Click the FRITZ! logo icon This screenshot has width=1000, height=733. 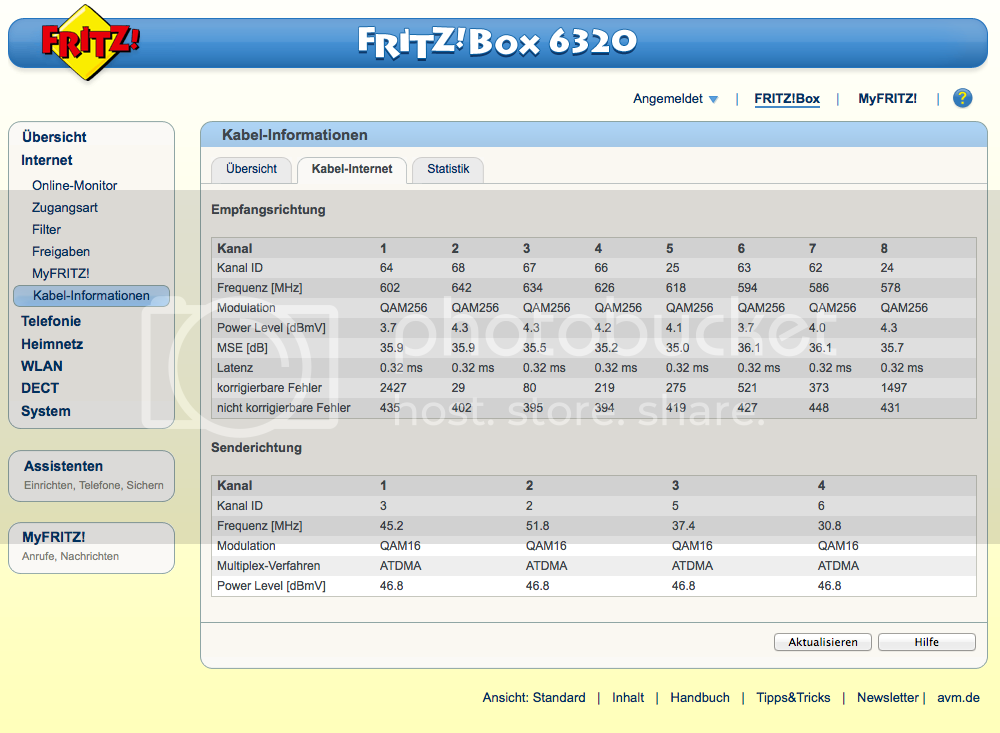pyautogui.click(x=90, y=42)
